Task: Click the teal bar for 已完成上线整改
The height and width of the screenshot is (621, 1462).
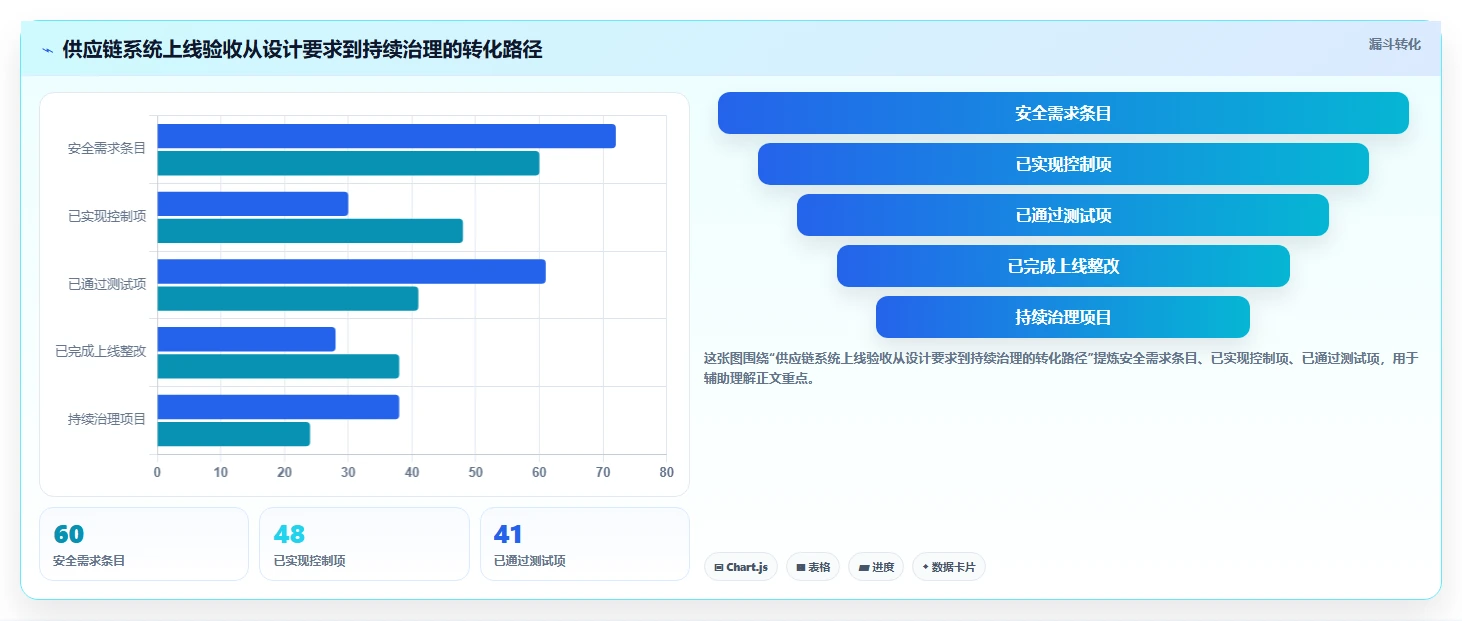Action: (278, 366)
